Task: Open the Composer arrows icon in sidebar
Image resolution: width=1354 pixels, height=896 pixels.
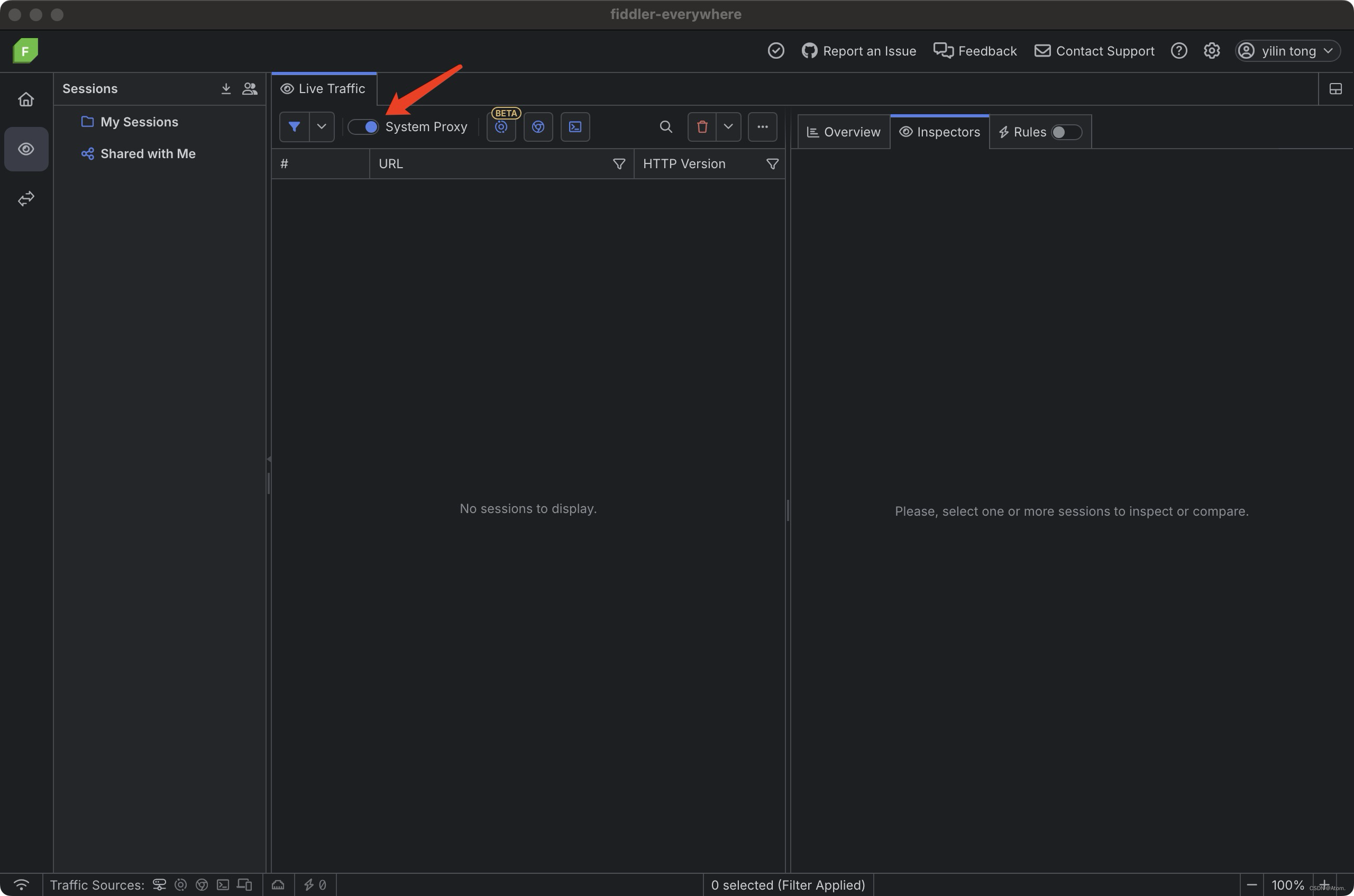Action: 26,198
